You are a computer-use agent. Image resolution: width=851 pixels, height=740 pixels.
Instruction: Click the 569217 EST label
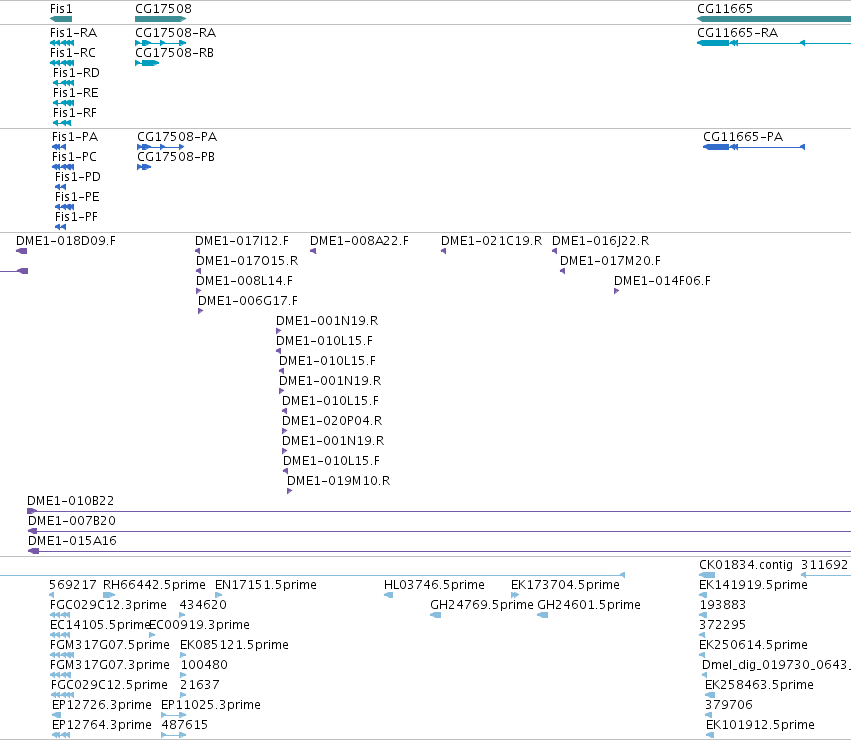pos(73,585)
